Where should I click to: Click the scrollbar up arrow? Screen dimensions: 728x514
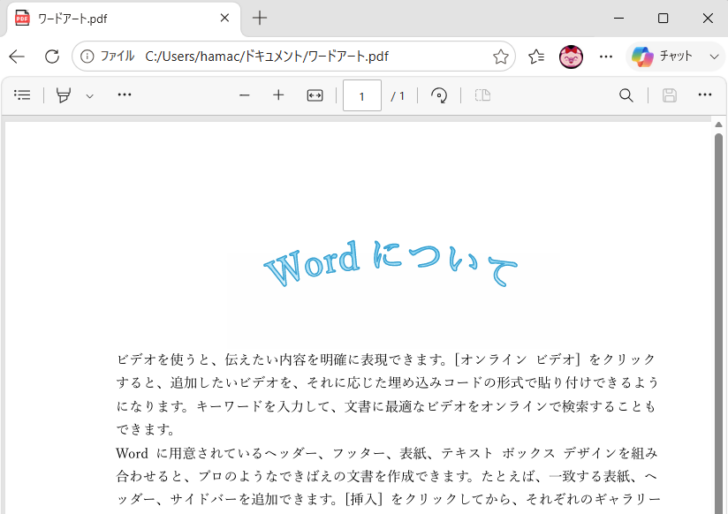click(719, 124)
